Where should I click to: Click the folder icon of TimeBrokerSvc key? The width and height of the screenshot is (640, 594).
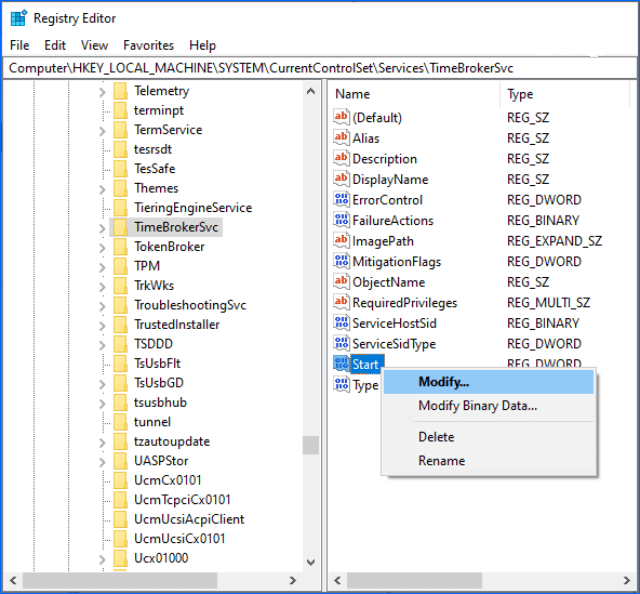point(120,227)
